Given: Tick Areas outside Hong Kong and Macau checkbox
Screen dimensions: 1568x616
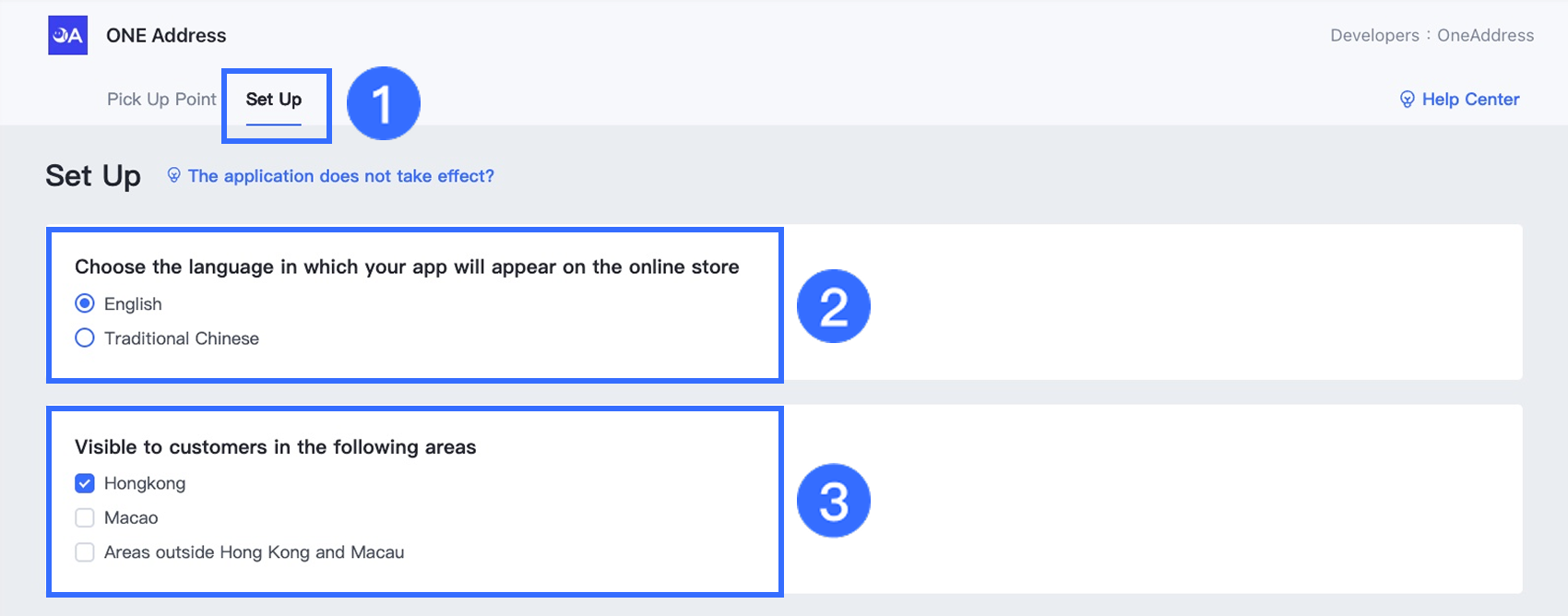Looking at the screenshot, I should [x=85, y=552].
